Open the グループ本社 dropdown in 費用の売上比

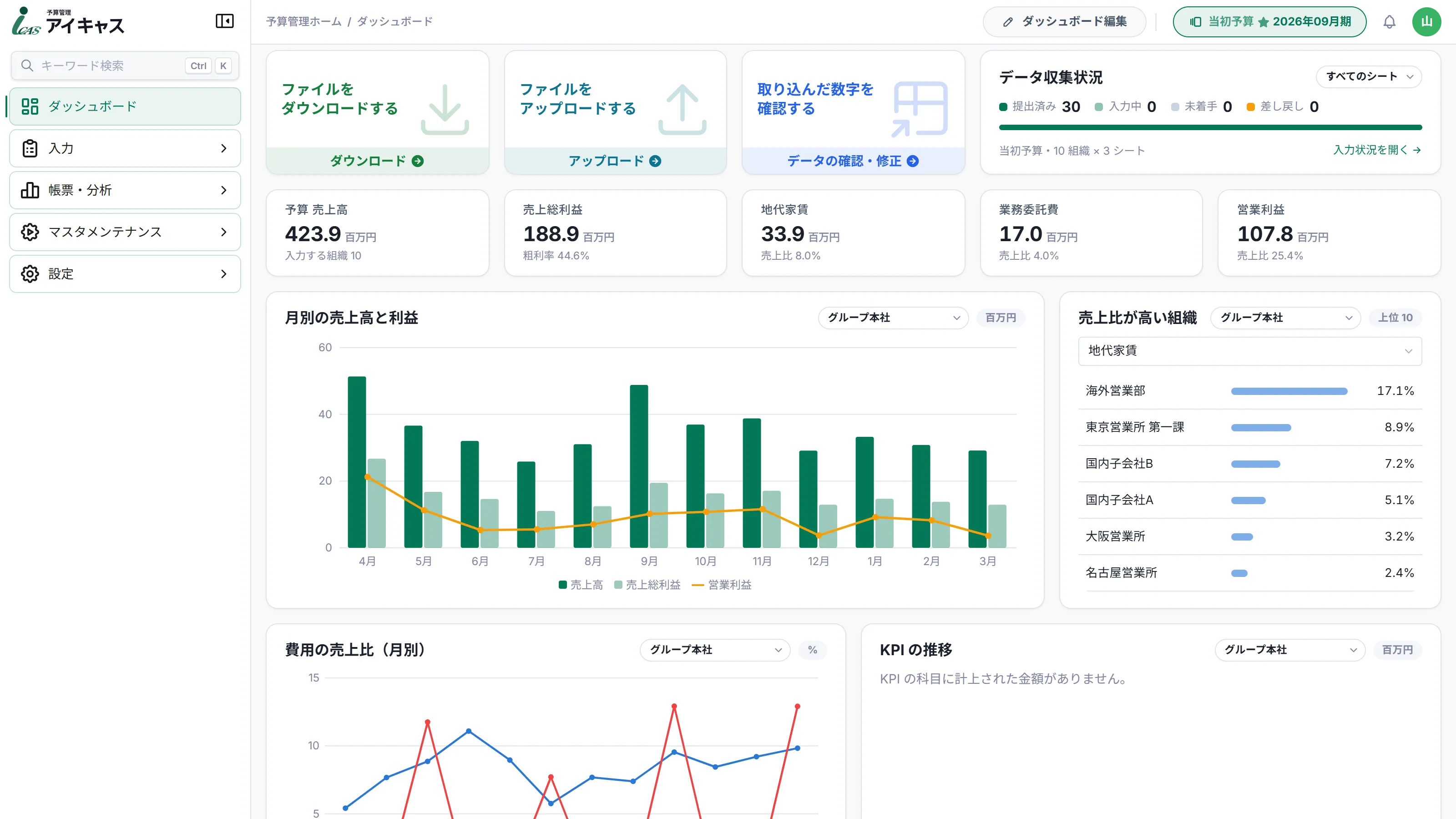(x=715, y=650)
